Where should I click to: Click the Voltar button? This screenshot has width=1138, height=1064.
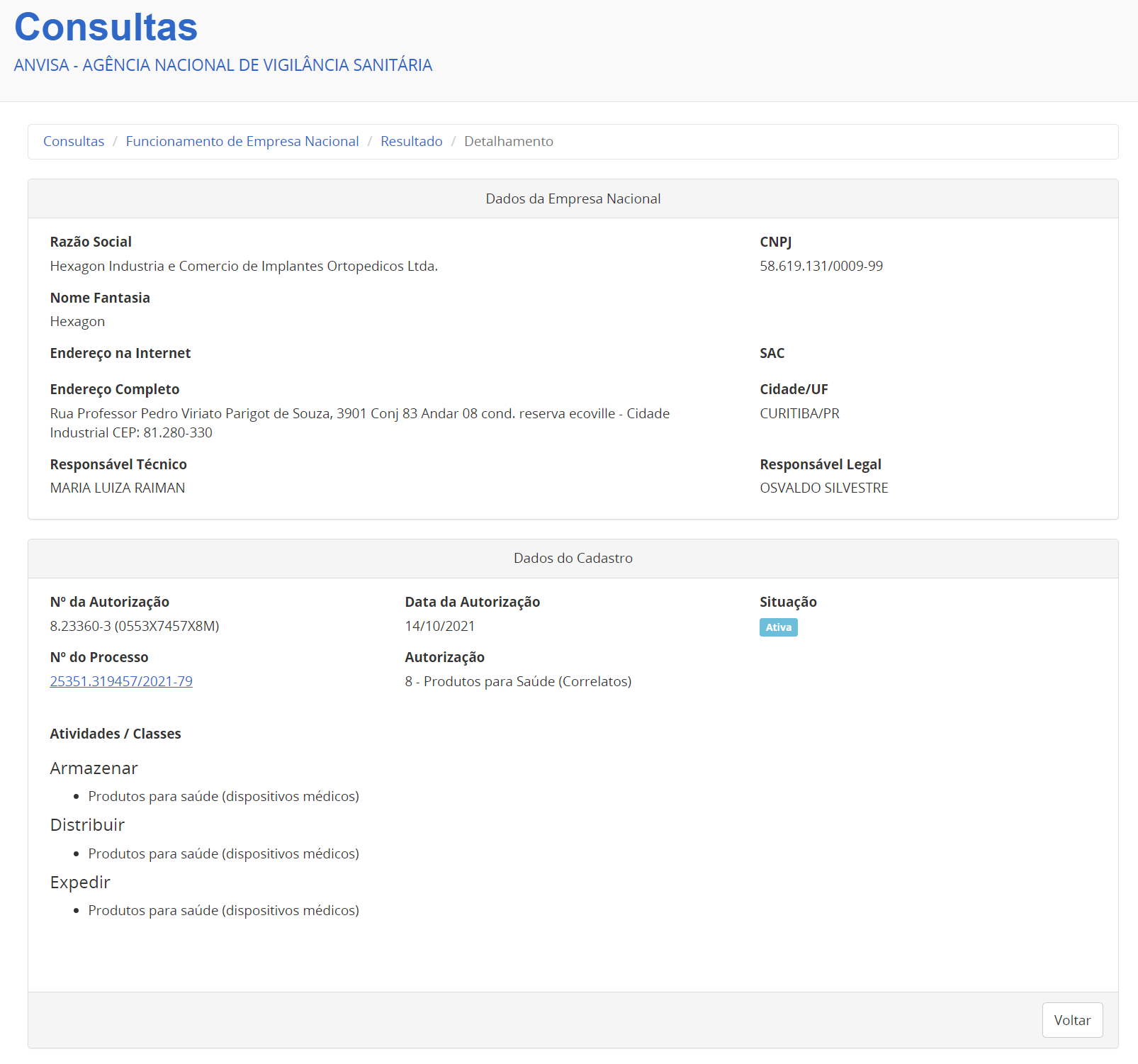[1072, 1020]
